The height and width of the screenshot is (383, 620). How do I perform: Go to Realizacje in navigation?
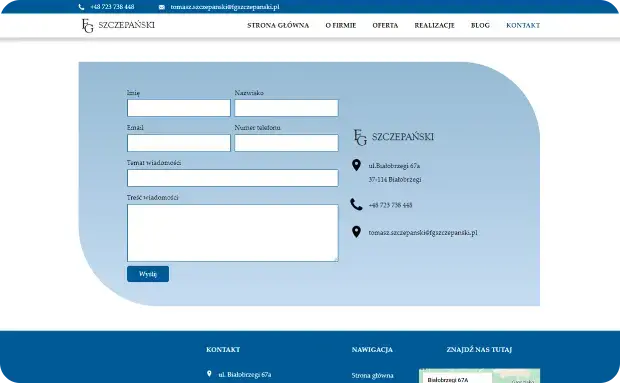pos(434,25)
